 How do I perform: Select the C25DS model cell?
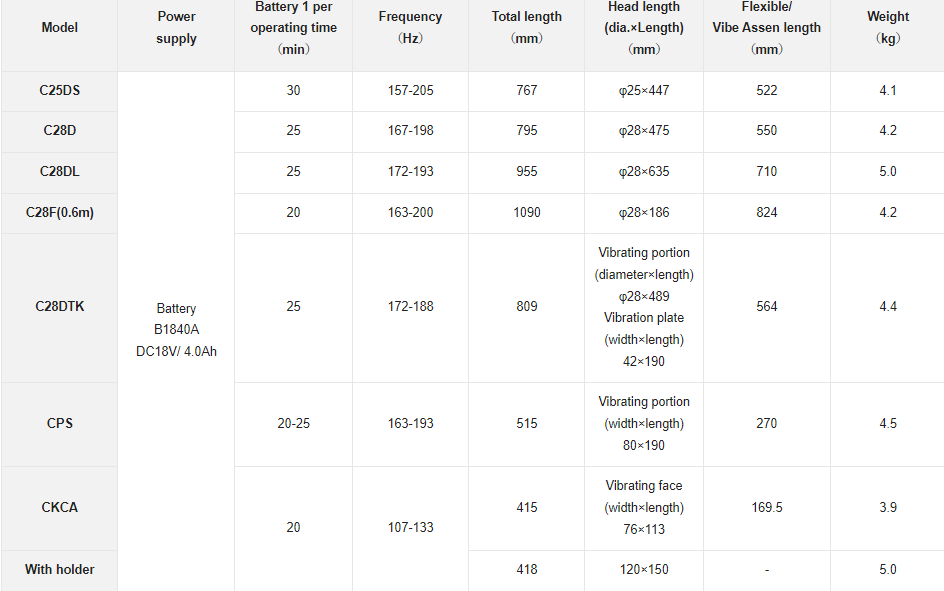point(59,91)
